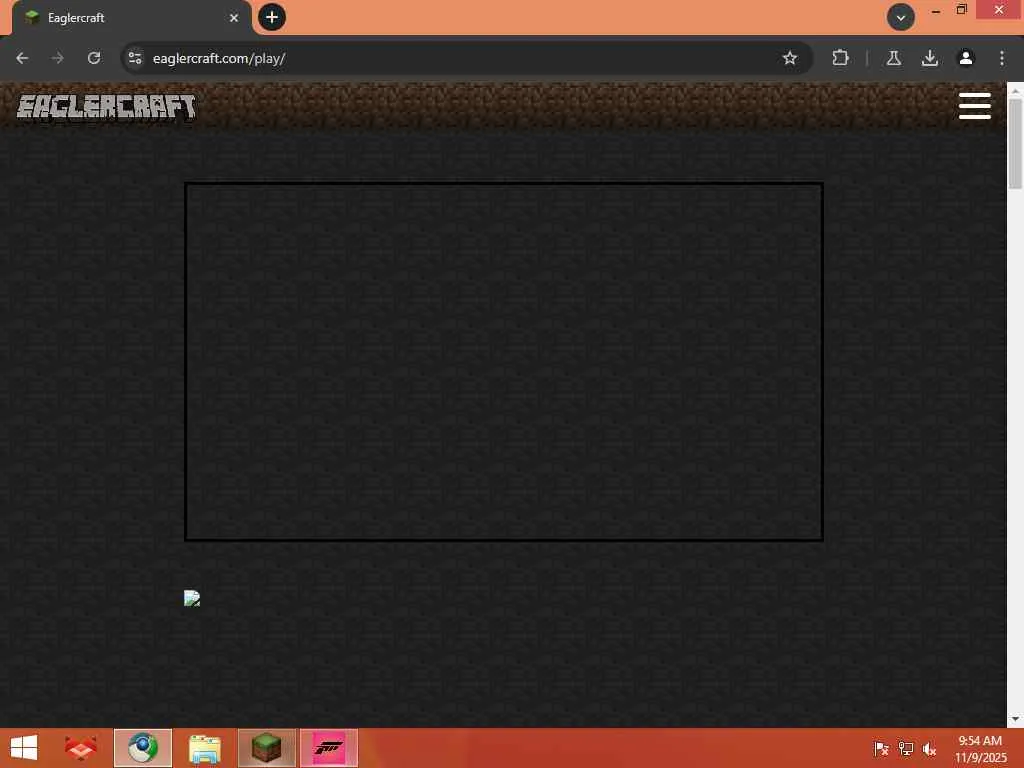Open the browser Downloads icon

pyautogui.click(x=929, y=58)
